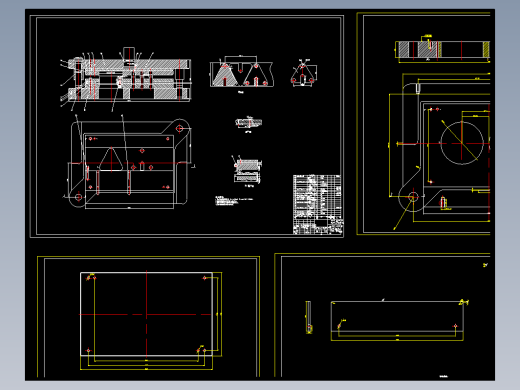Click the long flat plate in the bottom-right sheet
This screenshot has width=520, height=390.
coord(397,317)
